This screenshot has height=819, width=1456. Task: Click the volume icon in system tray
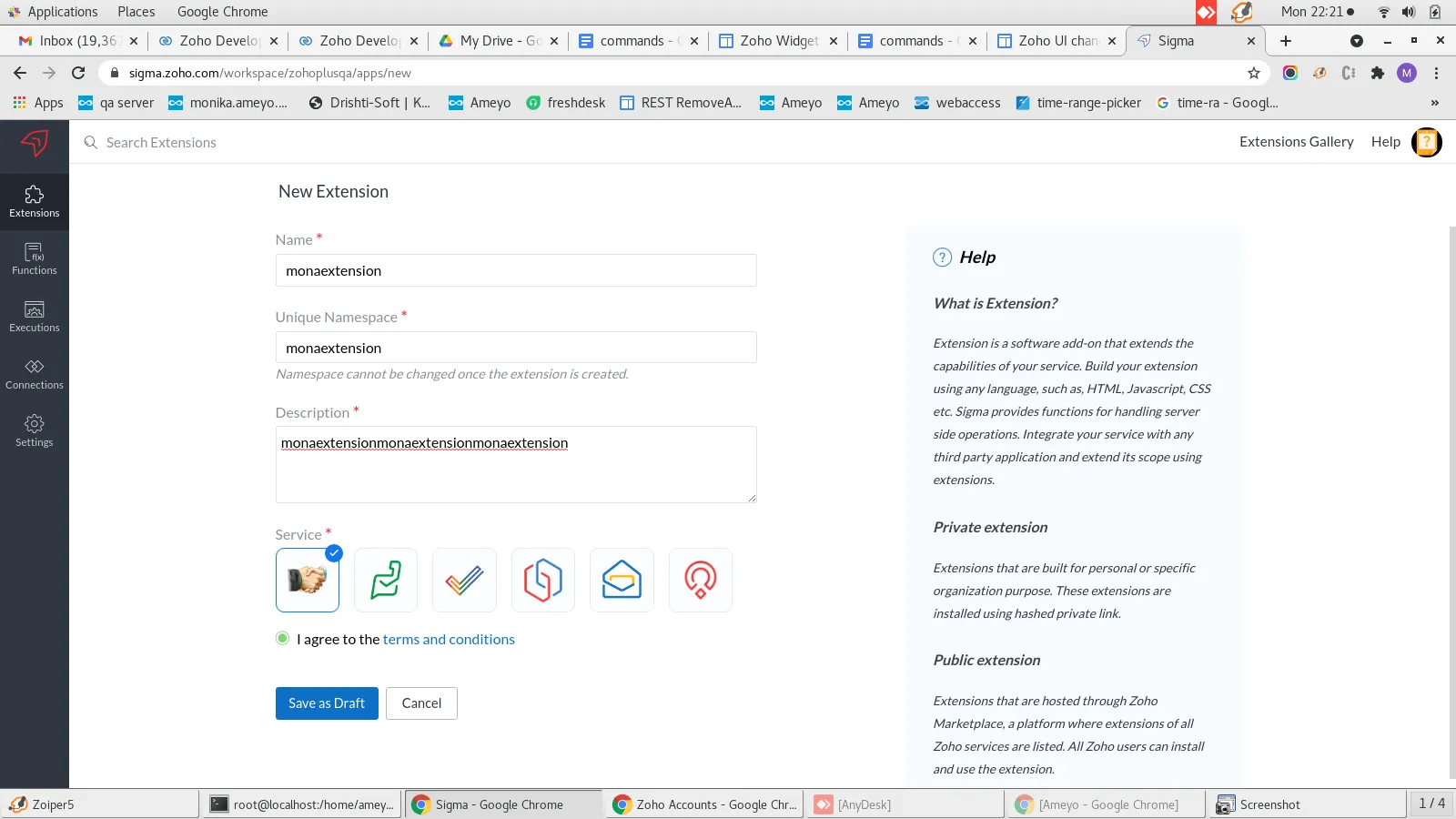1409,12
